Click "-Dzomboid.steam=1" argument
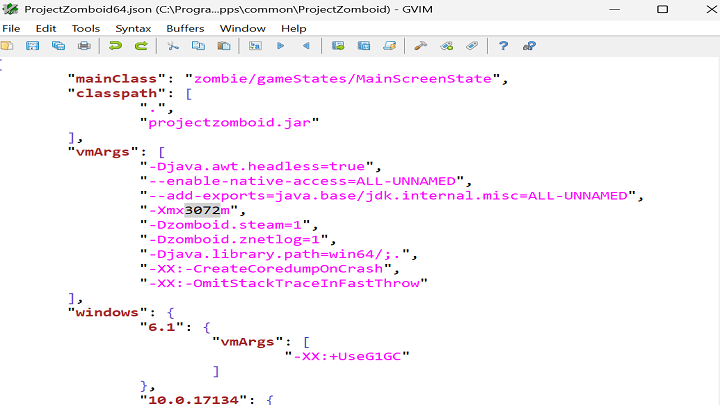This screenshot has width=720, height=405. 225,225
